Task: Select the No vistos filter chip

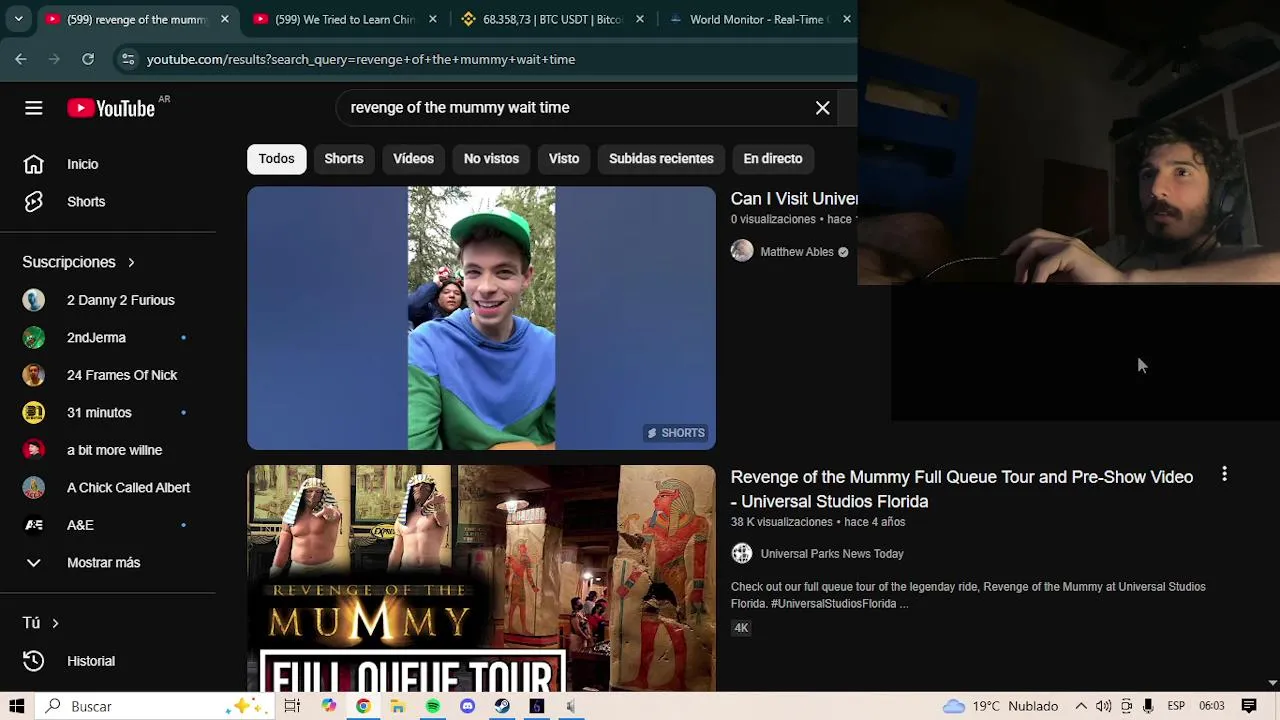Action: (x=491, y=159)
